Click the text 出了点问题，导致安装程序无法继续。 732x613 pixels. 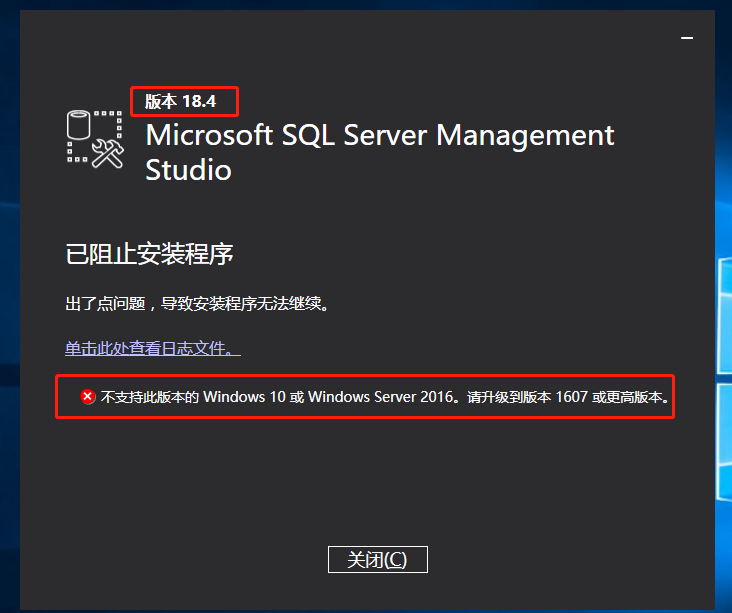(197, 304)
